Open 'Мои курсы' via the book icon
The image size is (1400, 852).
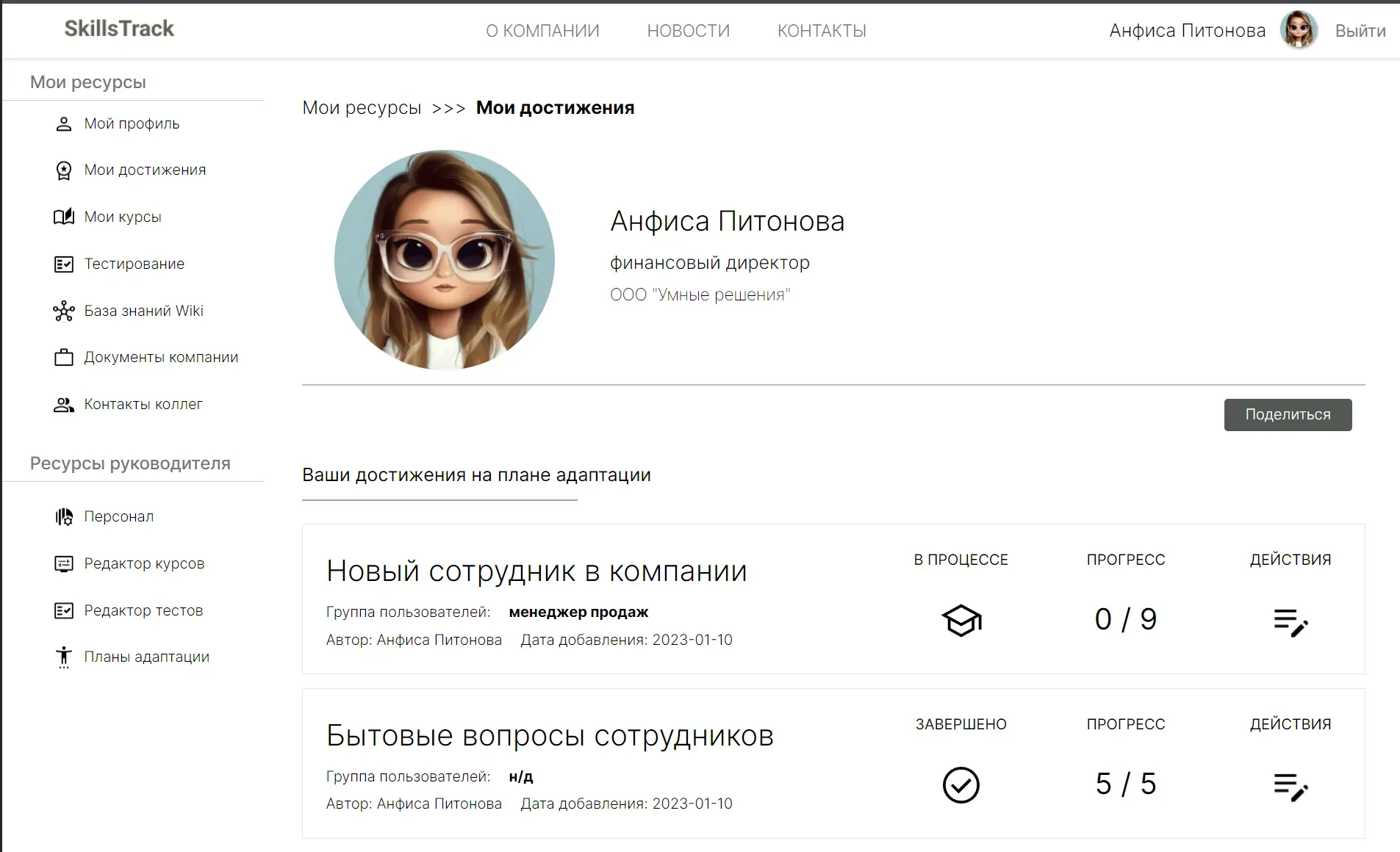pyautogui.click(x=64, y=217)
